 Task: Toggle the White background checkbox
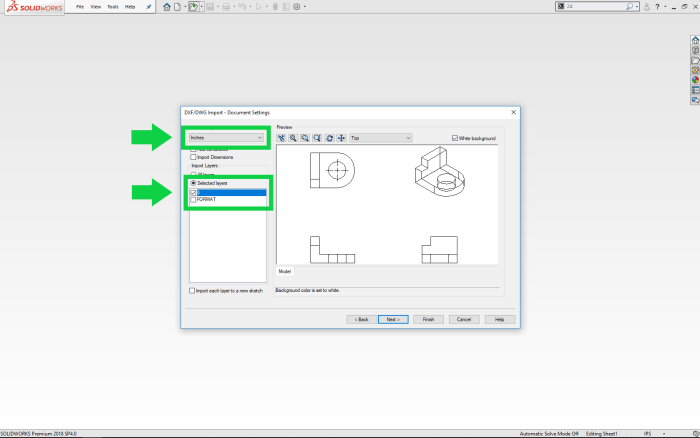(x=455, y=138)
